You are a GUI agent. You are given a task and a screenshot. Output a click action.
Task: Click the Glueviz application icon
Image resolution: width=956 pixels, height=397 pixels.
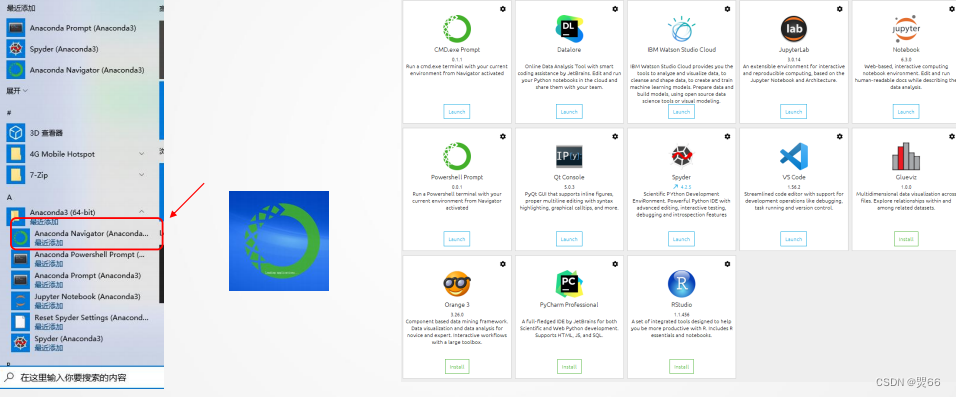[906, 156]
